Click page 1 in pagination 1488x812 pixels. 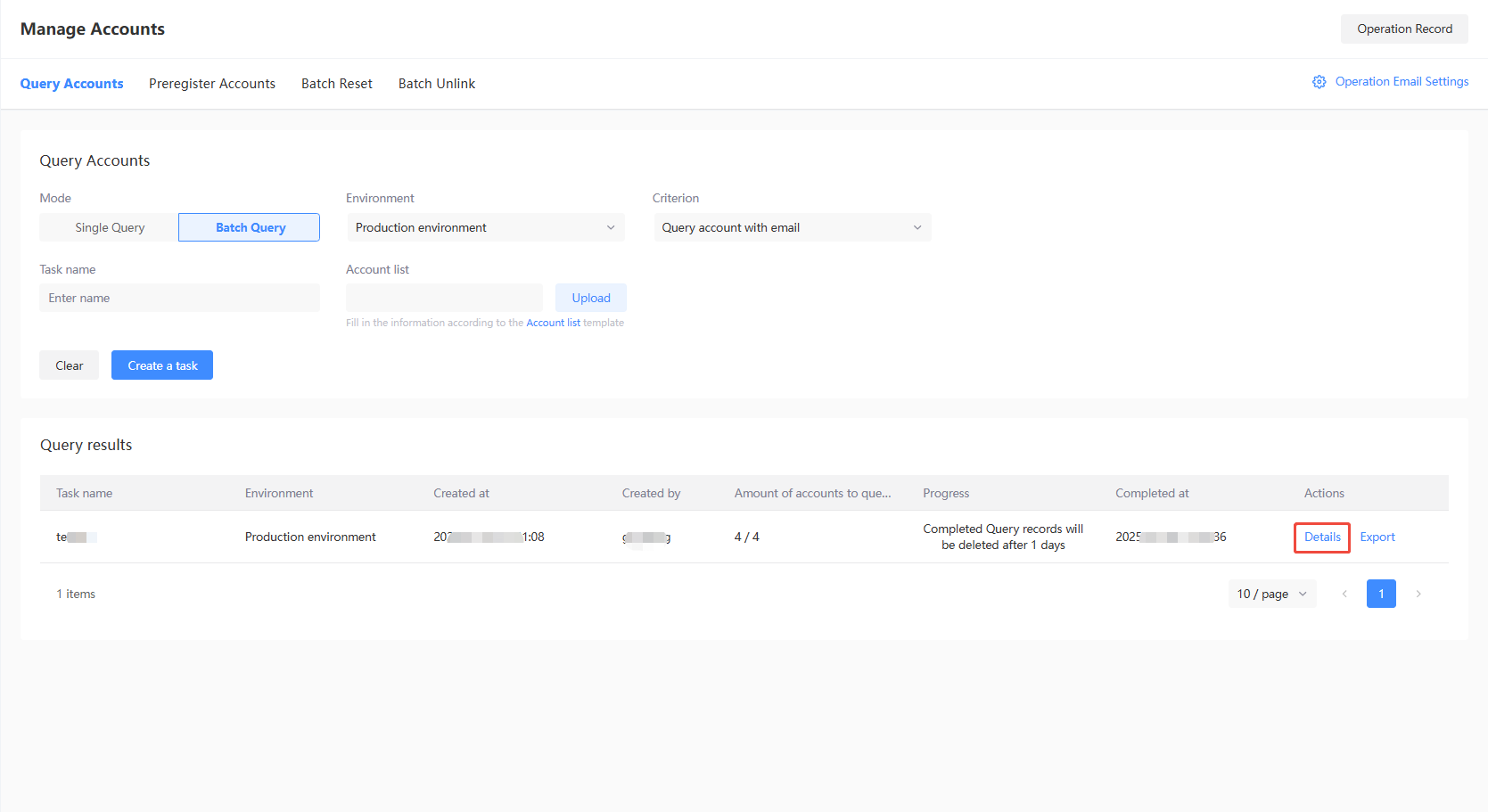(1381, 594)
